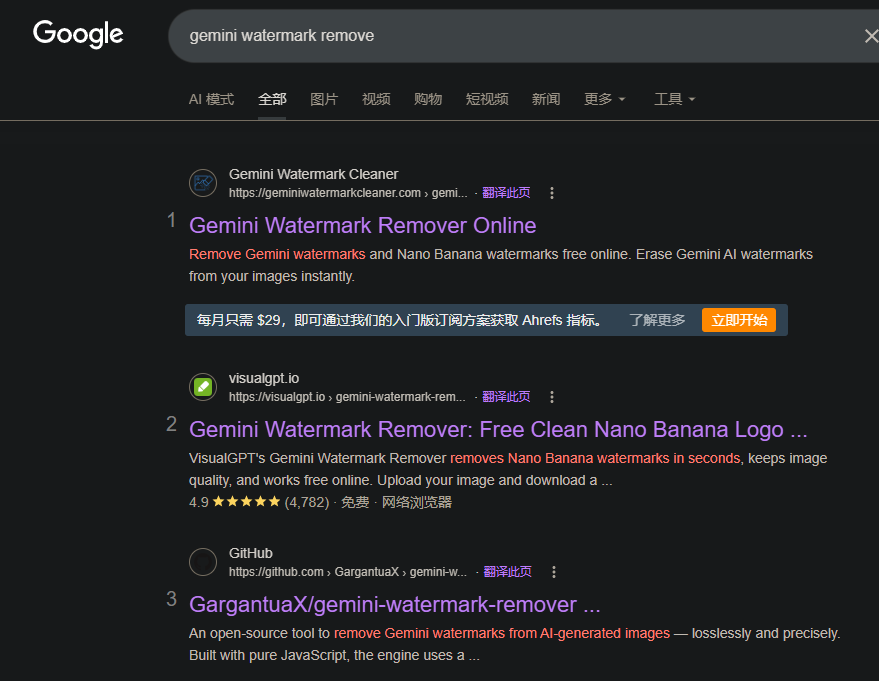Click 翻译此页 for GitHub result

coord(507,572)
